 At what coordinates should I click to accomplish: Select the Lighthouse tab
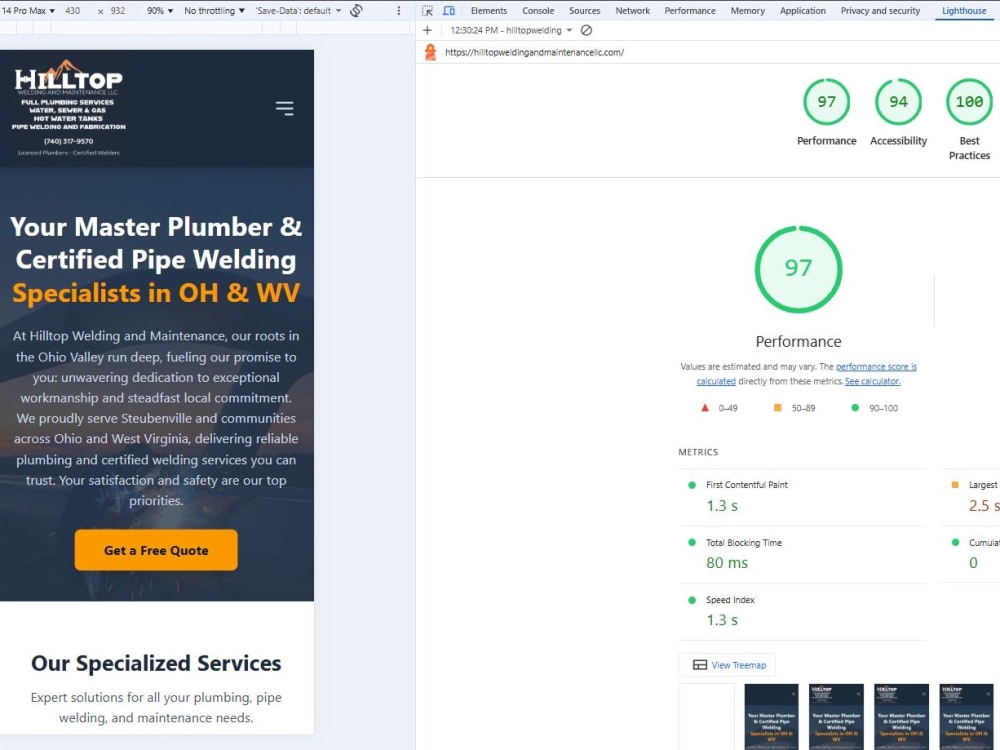[964, 11]
